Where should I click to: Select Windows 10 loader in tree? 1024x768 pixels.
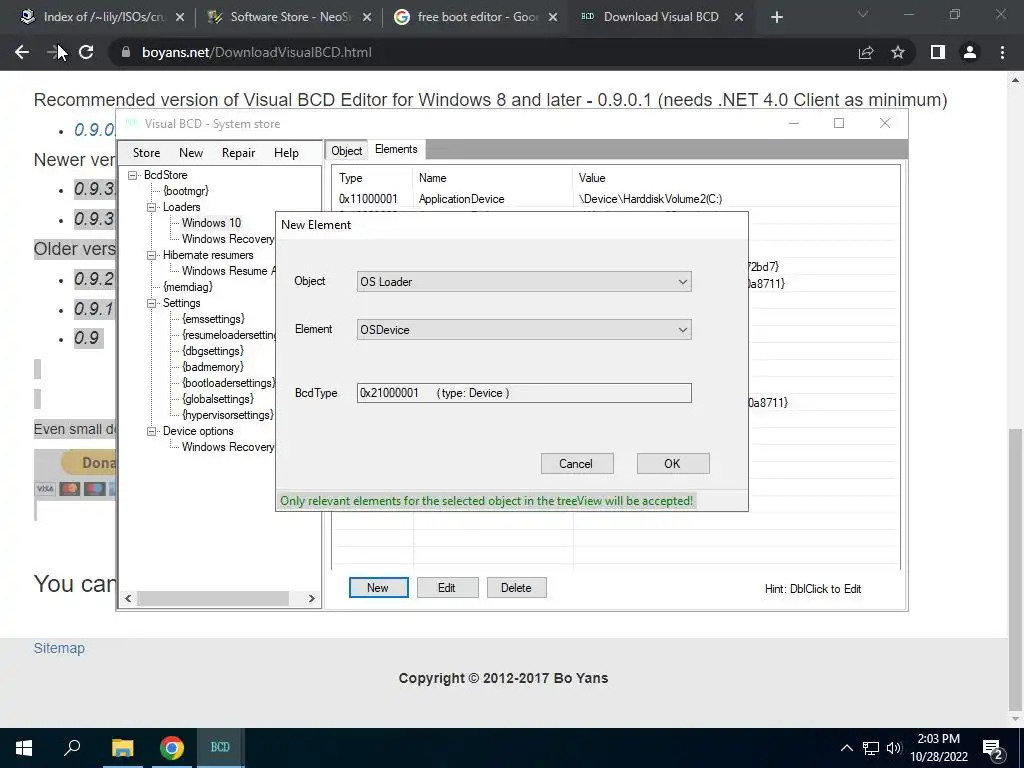click(211, 223)
